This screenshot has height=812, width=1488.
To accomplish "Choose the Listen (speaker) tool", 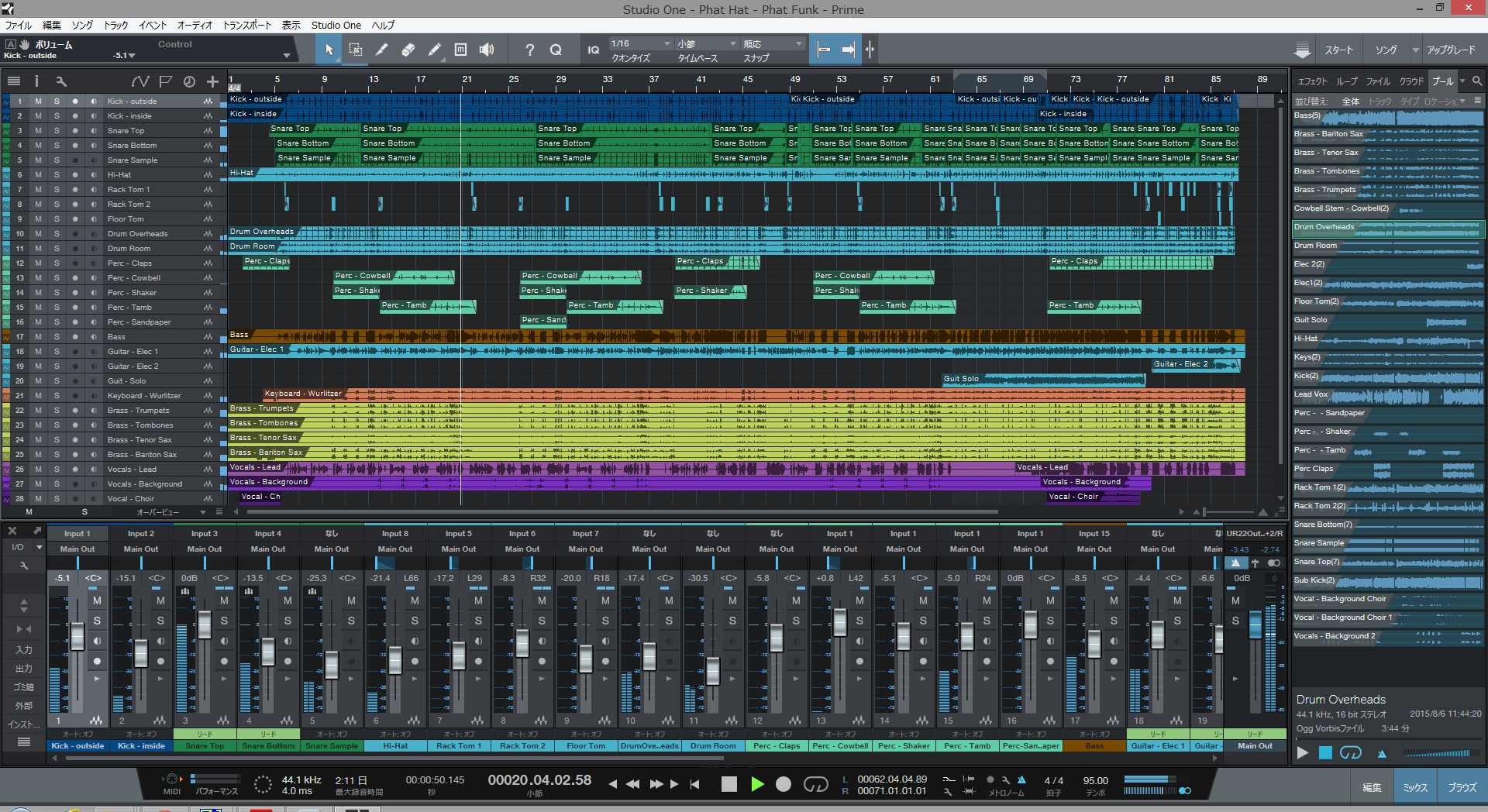I will pyautogui.click(x=487, y=50).
